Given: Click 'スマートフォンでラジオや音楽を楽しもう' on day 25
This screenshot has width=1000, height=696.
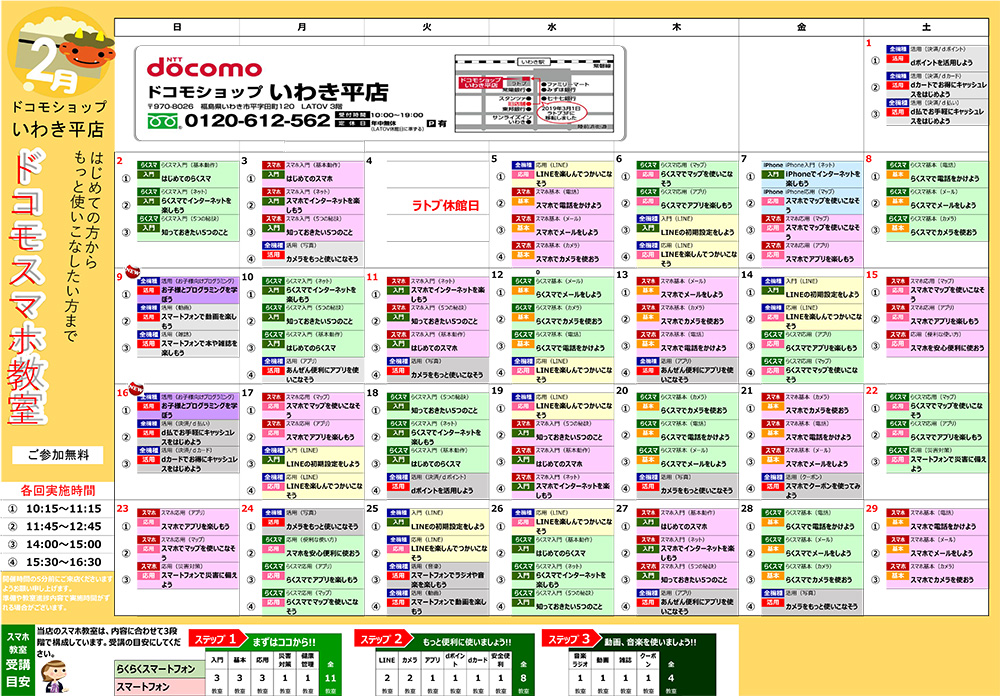Looking at the screenshot, I should pyautogui.click(x=448, y=580).
